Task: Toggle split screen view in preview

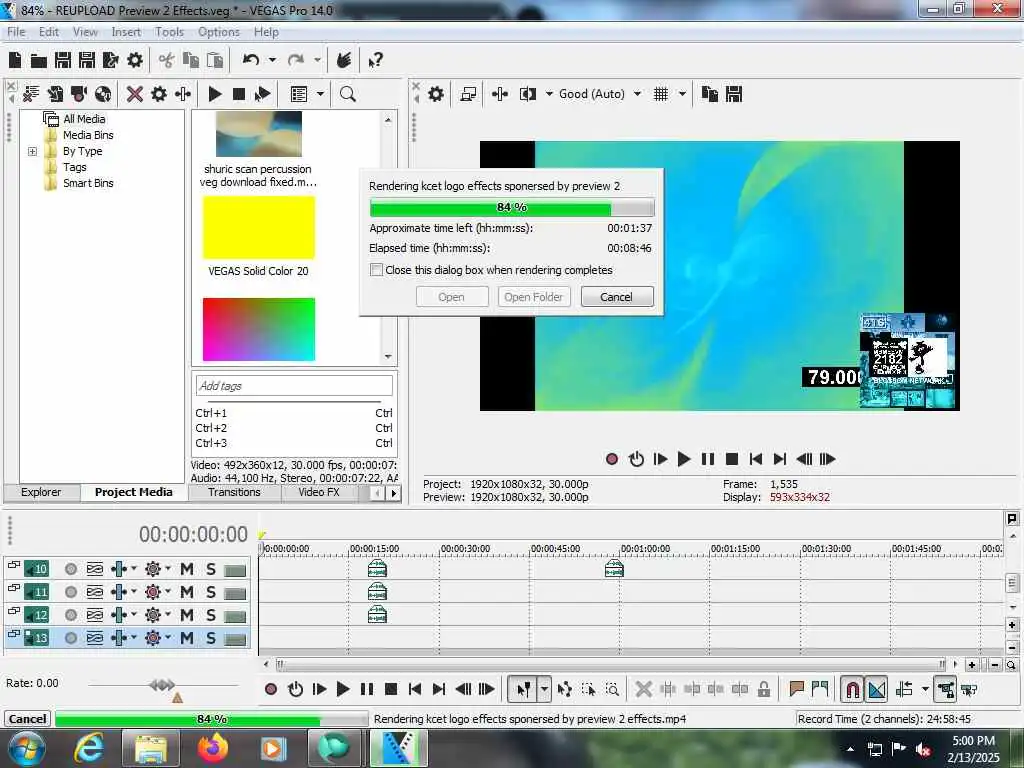Action: (528, 94)
